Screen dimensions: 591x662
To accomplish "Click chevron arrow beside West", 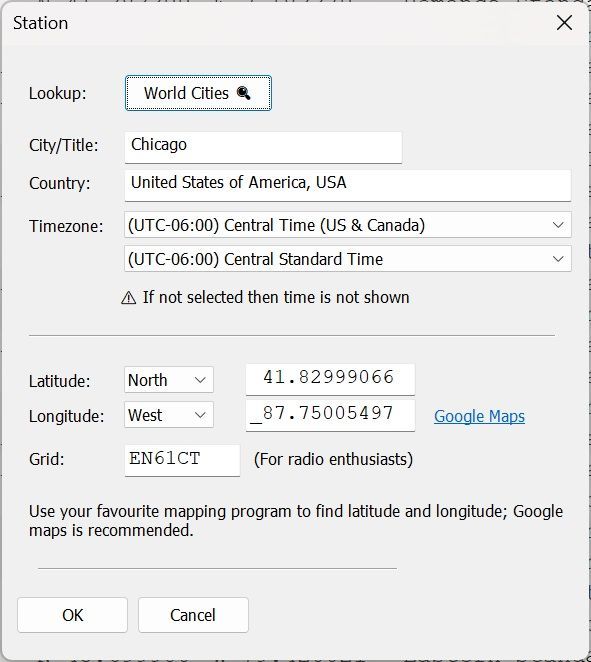I will pos(200,415).
